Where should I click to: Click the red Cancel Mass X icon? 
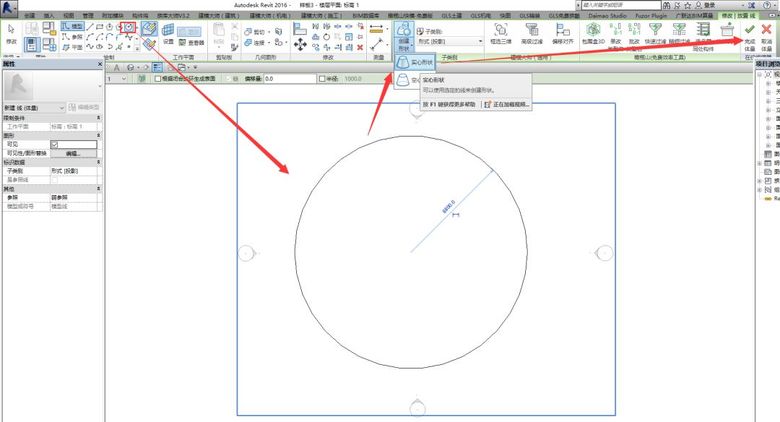pos(767,31)
